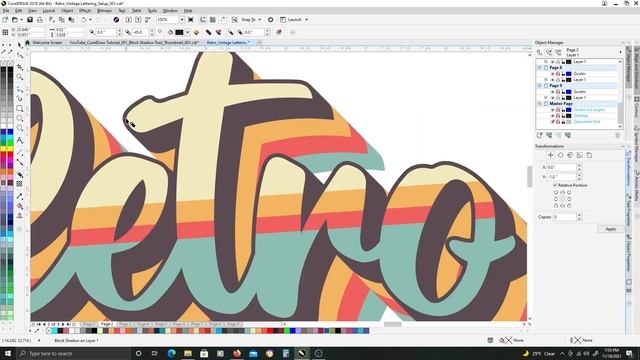
Task: Select the Freehand drawing tool
Action: [x=20, y=89]
